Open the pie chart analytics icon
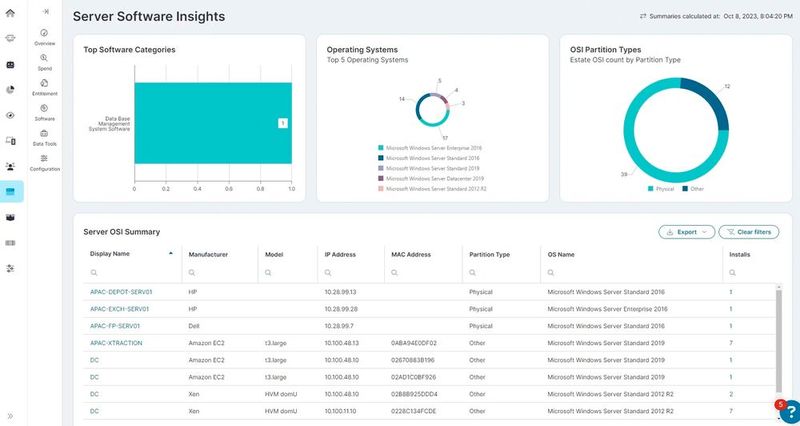Viewport: 800px width, 426px height. pos(10,90)
